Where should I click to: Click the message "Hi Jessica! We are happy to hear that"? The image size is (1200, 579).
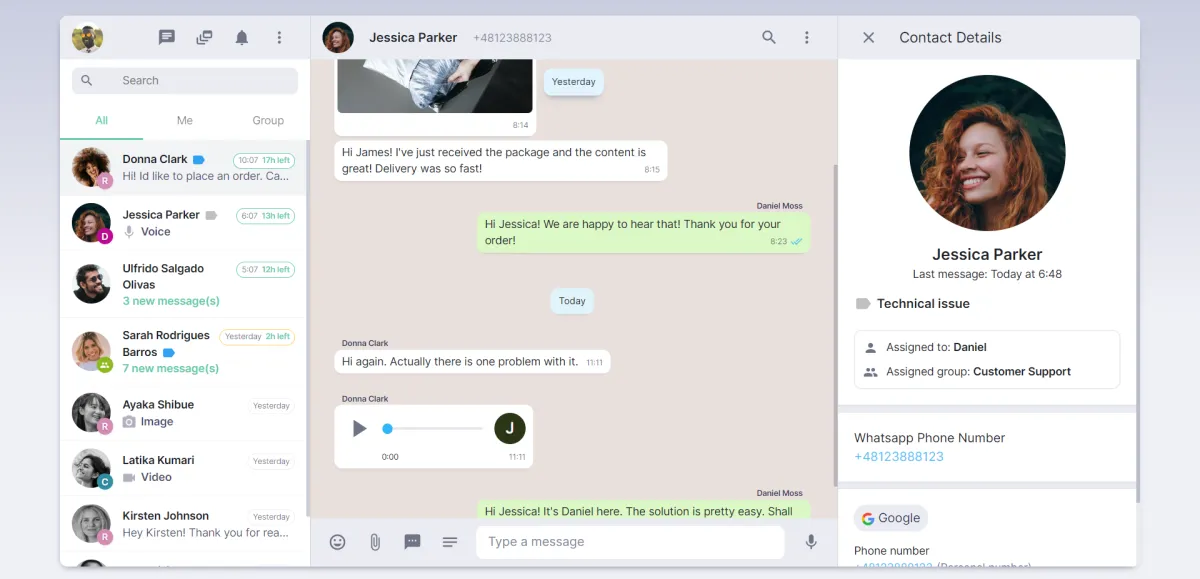(643, 232)
